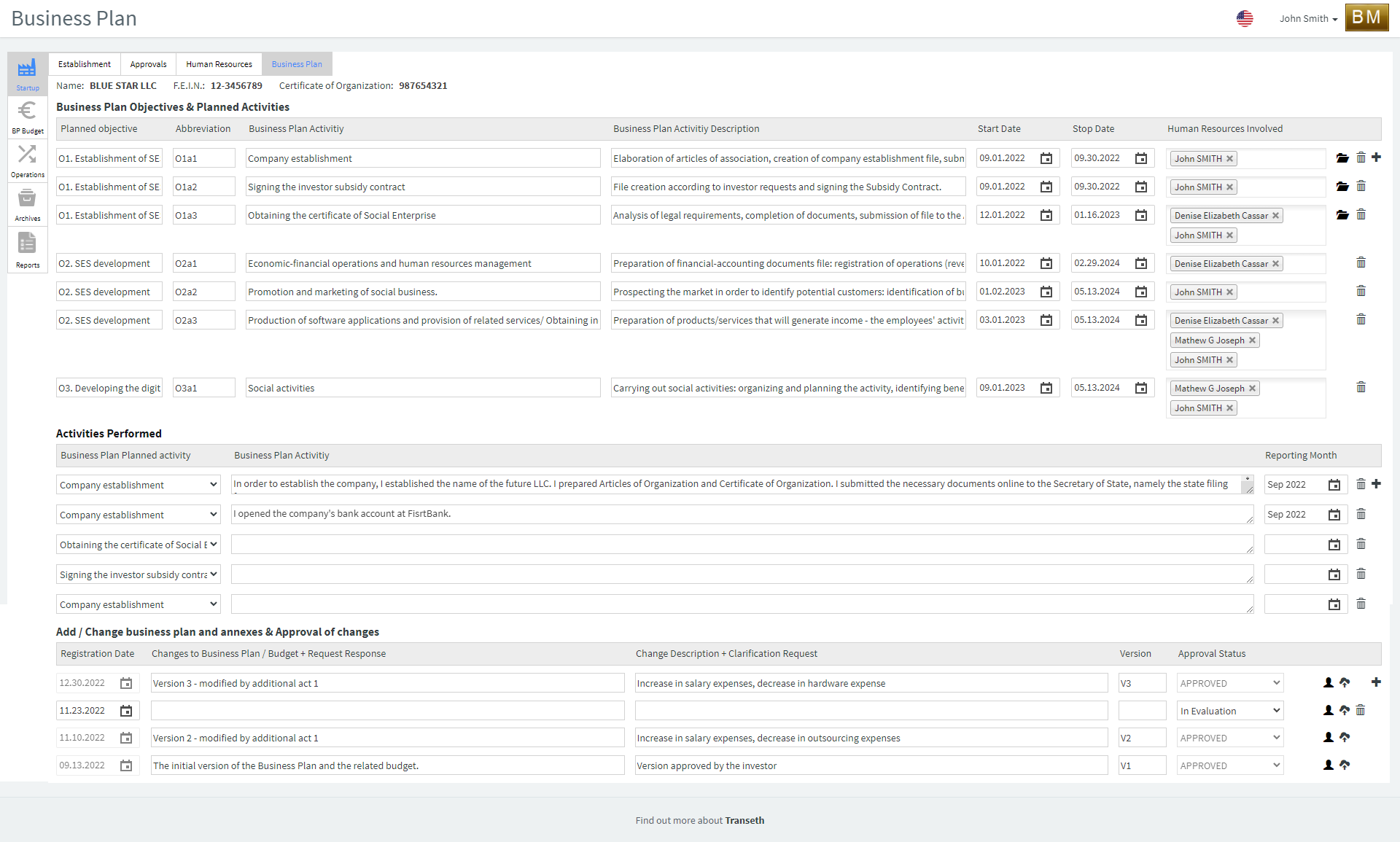Open the Reports sidebar section

pyautogui.click(x=28, y=249)
